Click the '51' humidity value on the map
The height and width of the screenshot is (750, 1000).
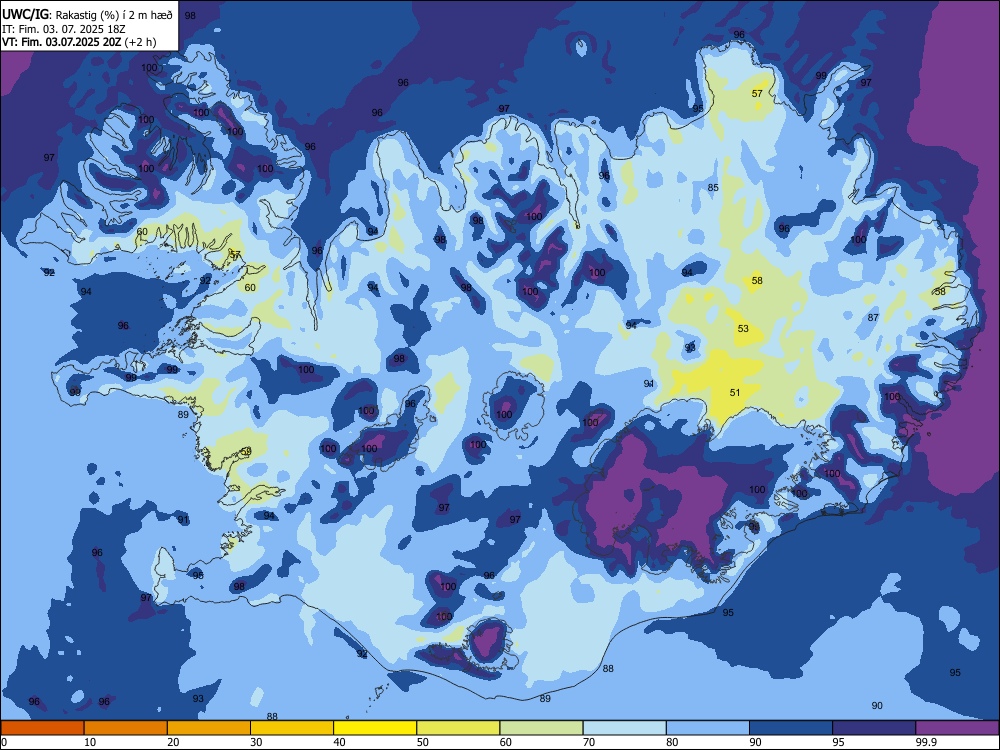(x=735, y=392)
